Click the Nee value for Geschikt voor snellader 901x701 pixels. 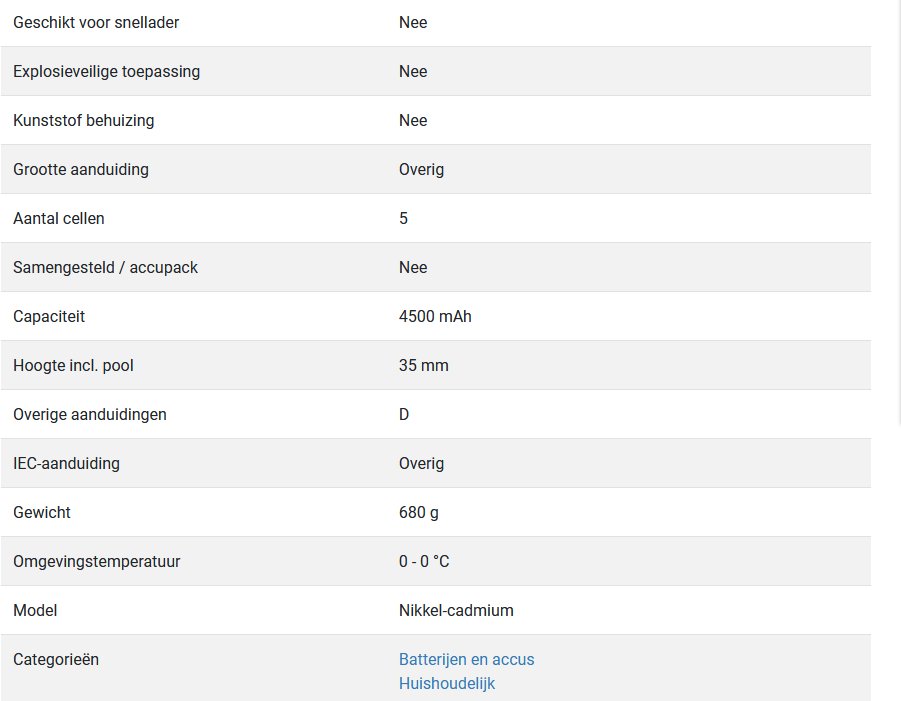pyautogui.click(x=413, y=22)
